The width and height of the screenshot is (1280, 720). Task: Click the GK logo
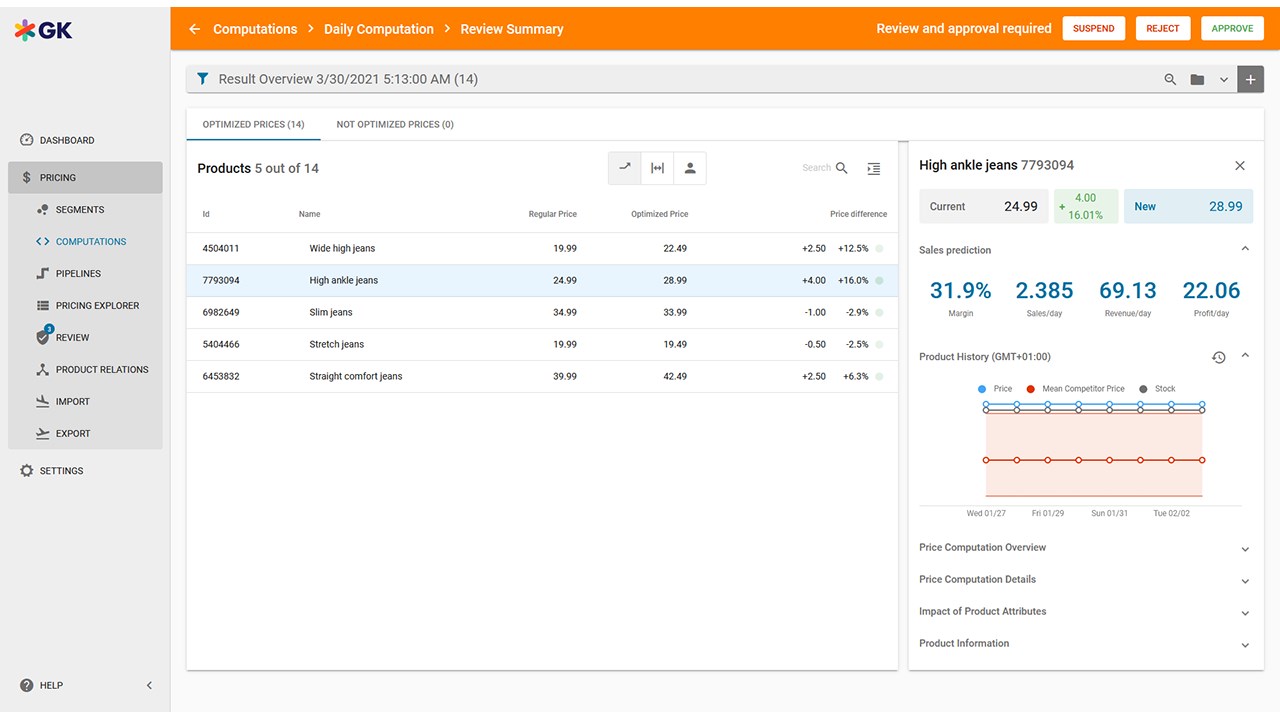point(43,30)
